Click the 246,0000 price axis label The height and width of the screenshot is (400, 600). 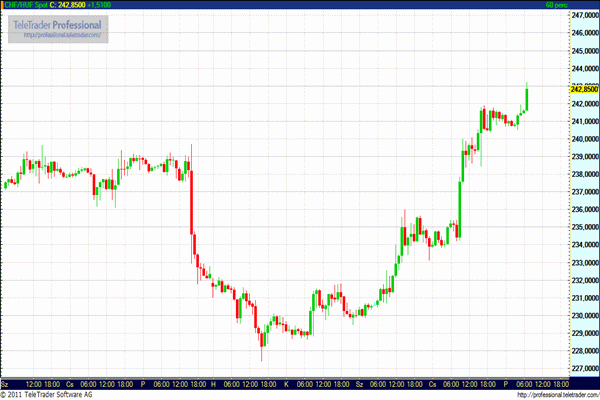click(x=585, y=33)
